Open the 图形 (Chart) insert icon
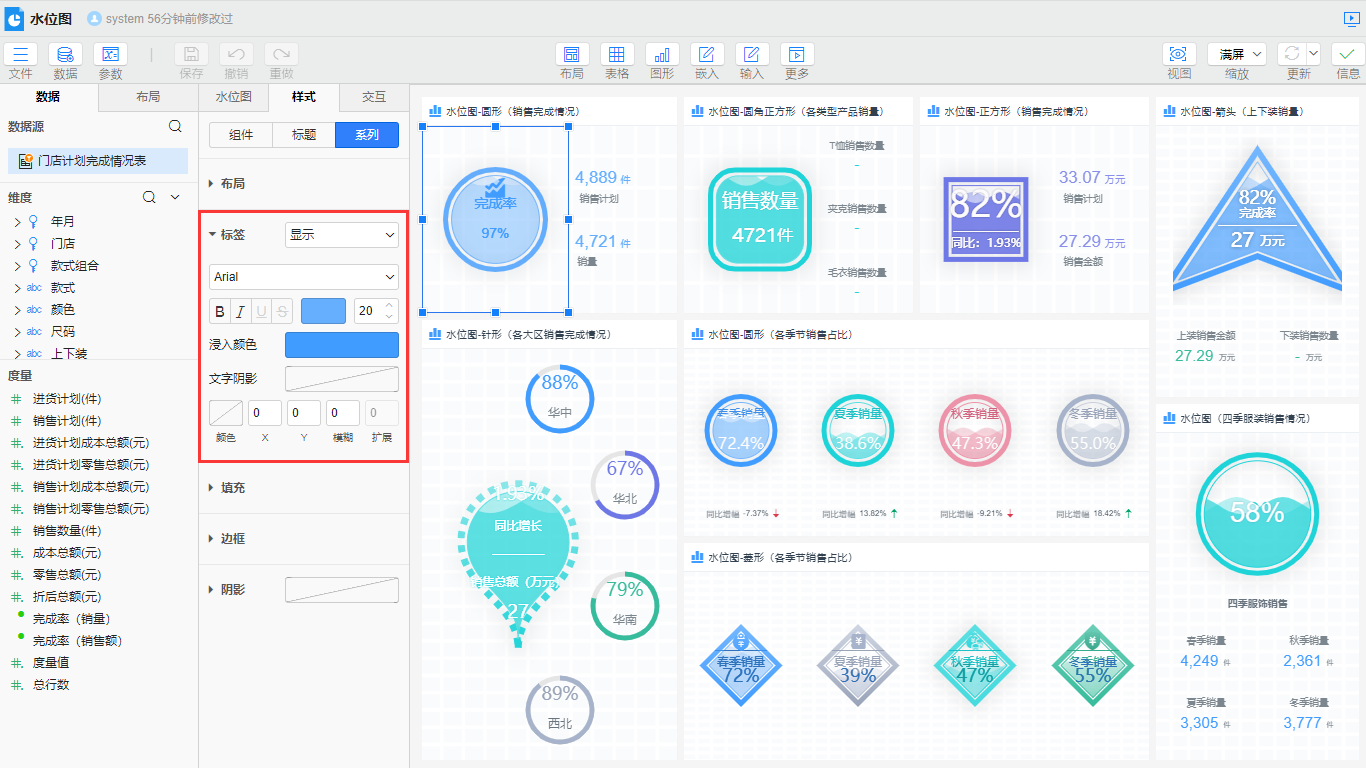The height and width of the screenshot is (768, 1366). (x=662, y=55)
